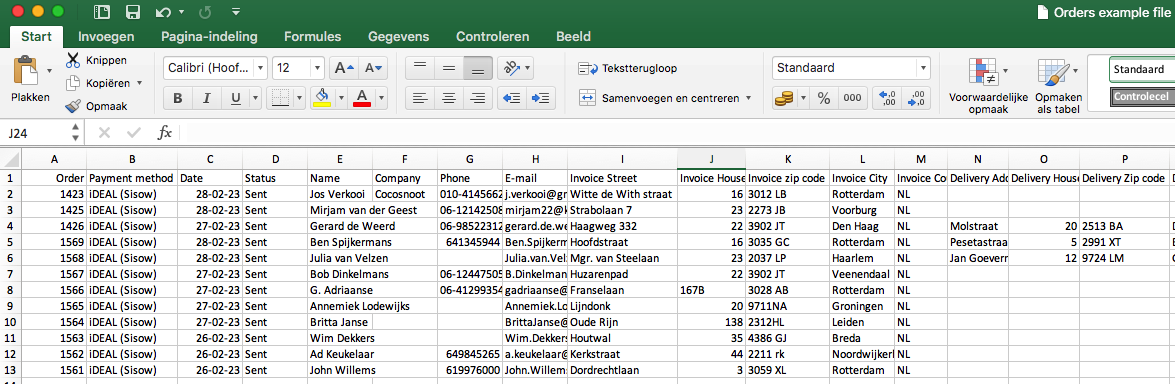
Task: Open the Standaard number format dropdown
Action: (x=922, y=68)
